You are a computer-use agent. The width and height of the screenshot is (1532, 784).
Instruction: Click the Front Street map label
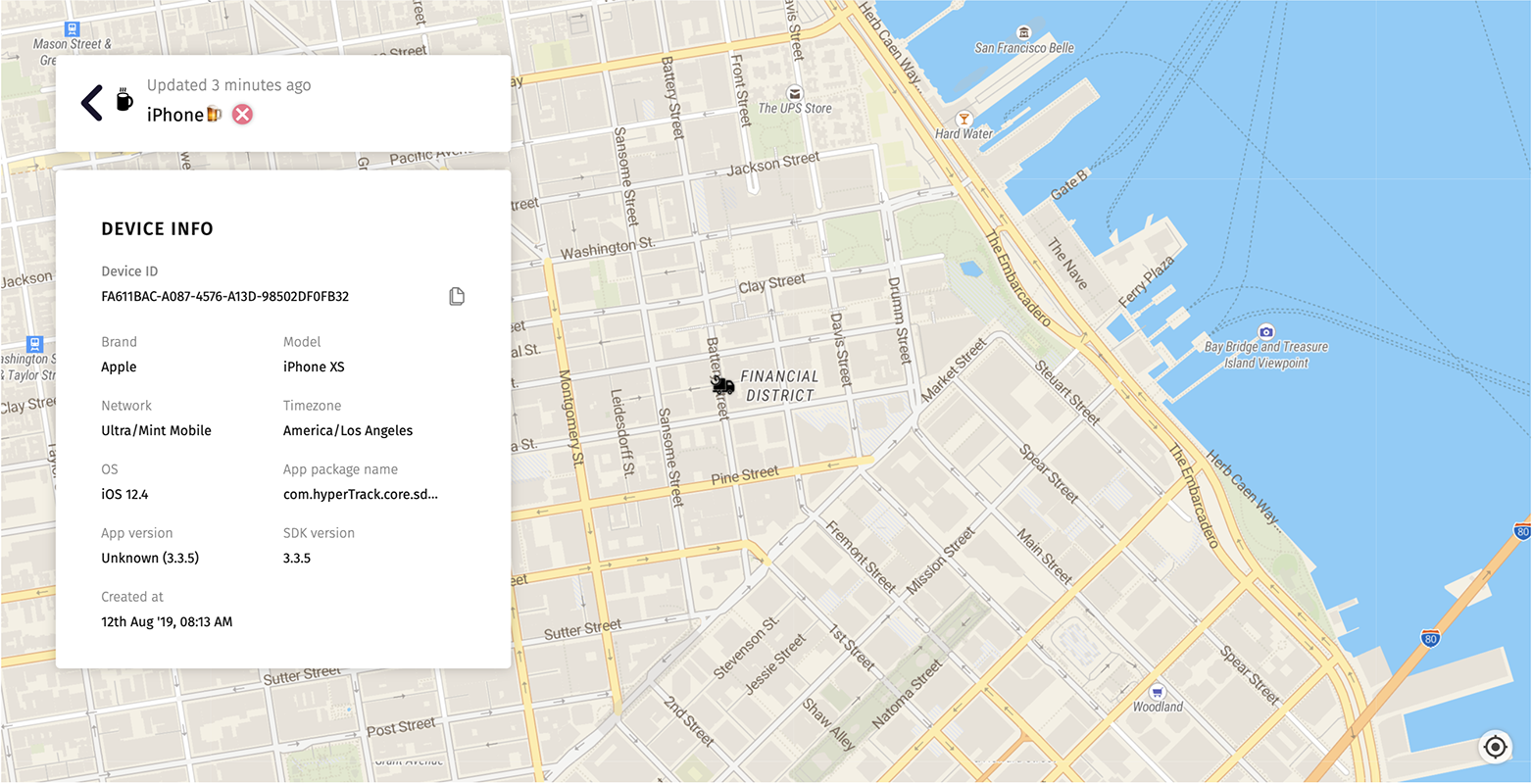tap(740, 90)
